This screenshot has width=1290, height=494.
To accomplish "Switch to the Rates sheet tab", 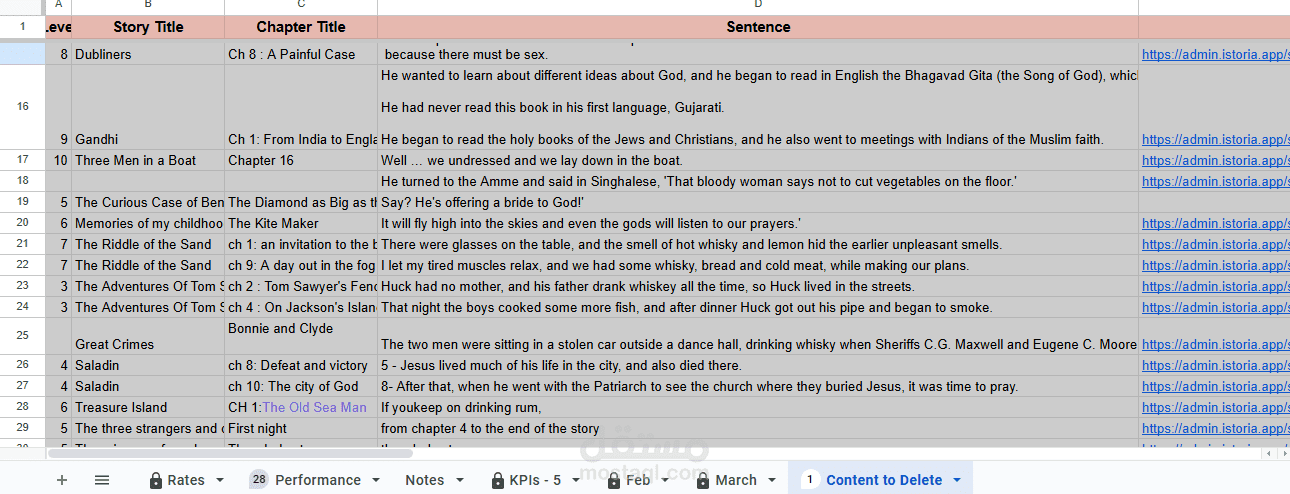I will tap(186, 480).
